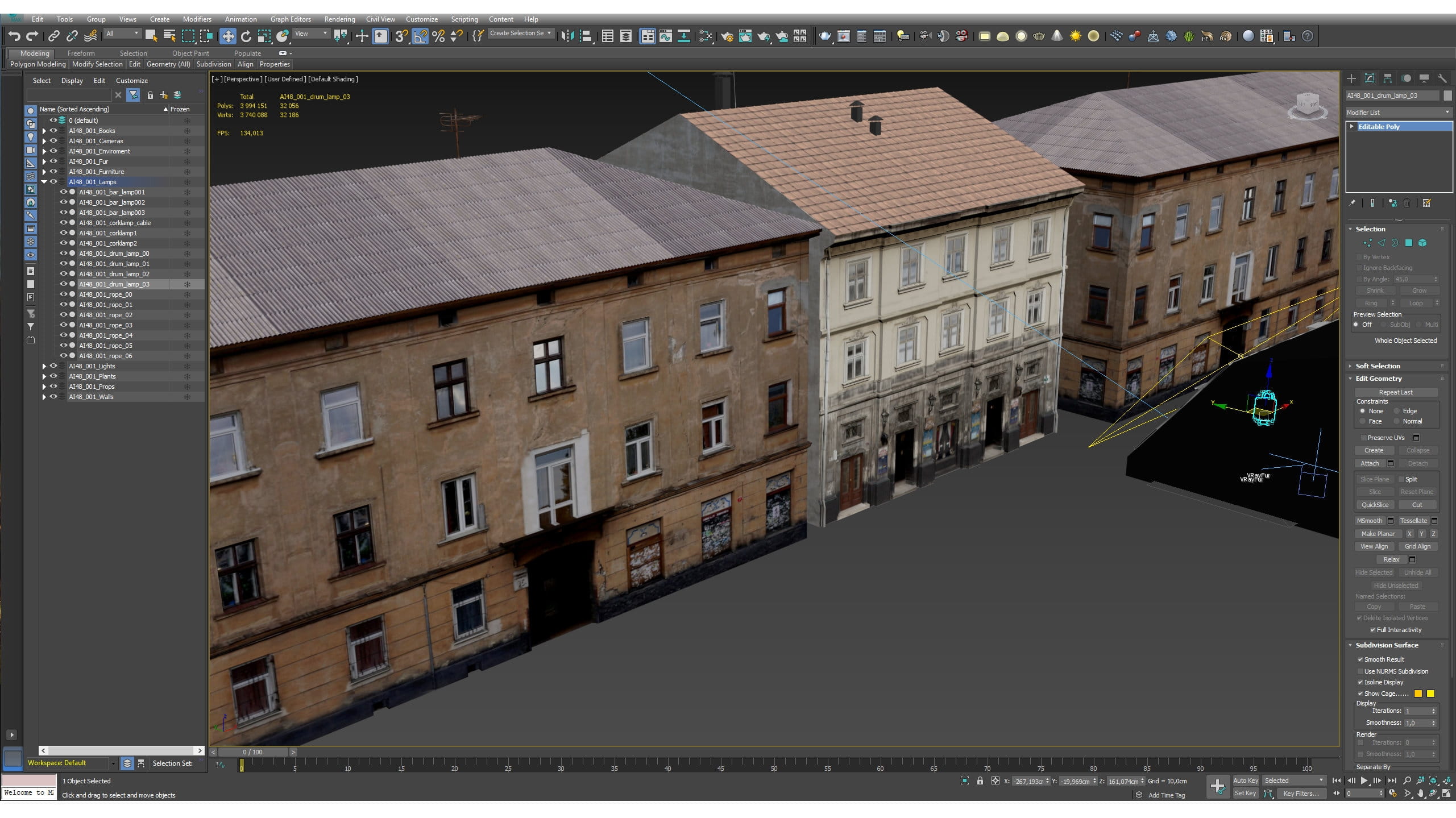Click the Play Animation button
Image resolution: width=1456 pixels, height=818 pixels.
1364,780
